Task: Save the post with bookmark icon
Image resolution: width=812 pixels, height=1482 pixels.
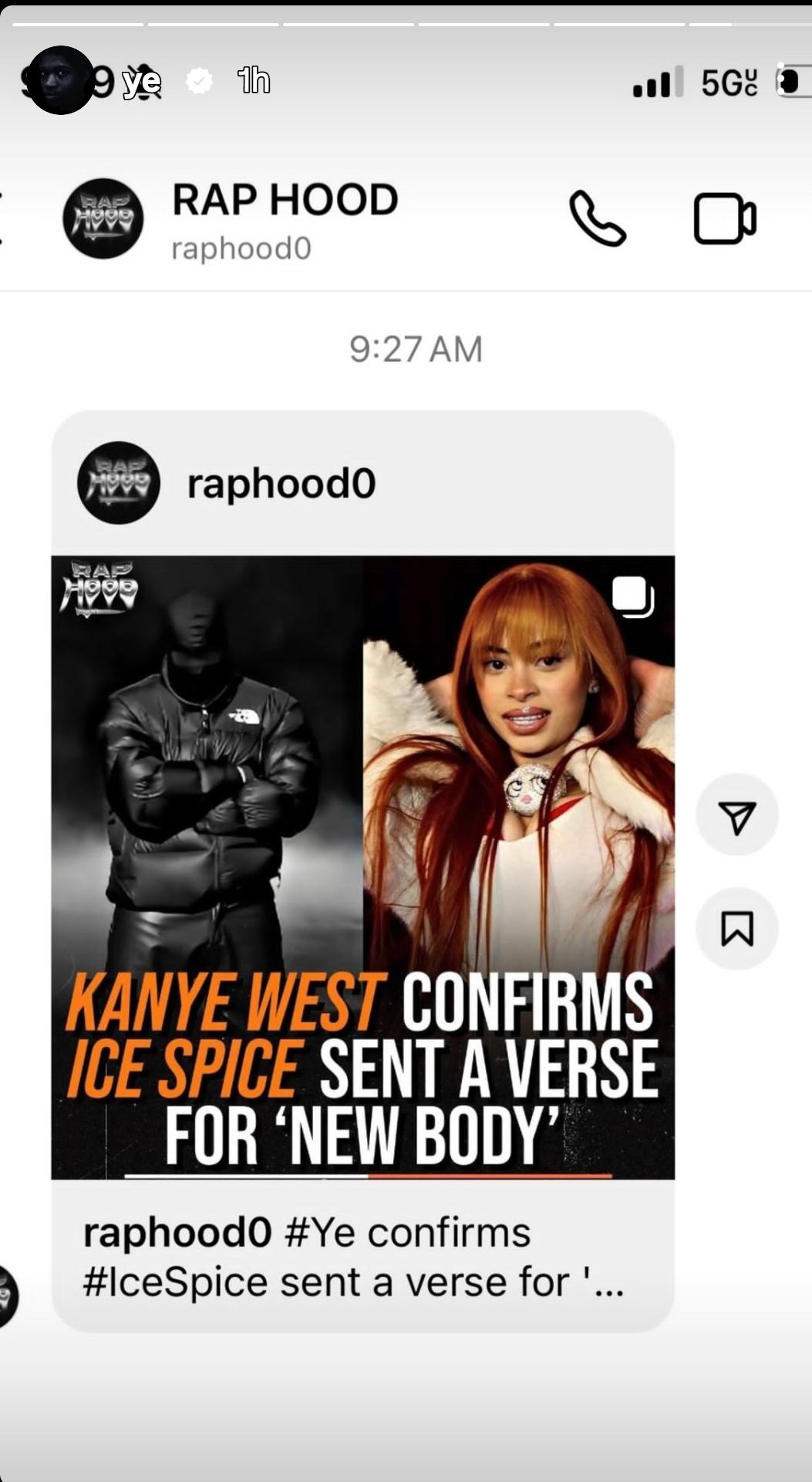Action: (736, 928)
